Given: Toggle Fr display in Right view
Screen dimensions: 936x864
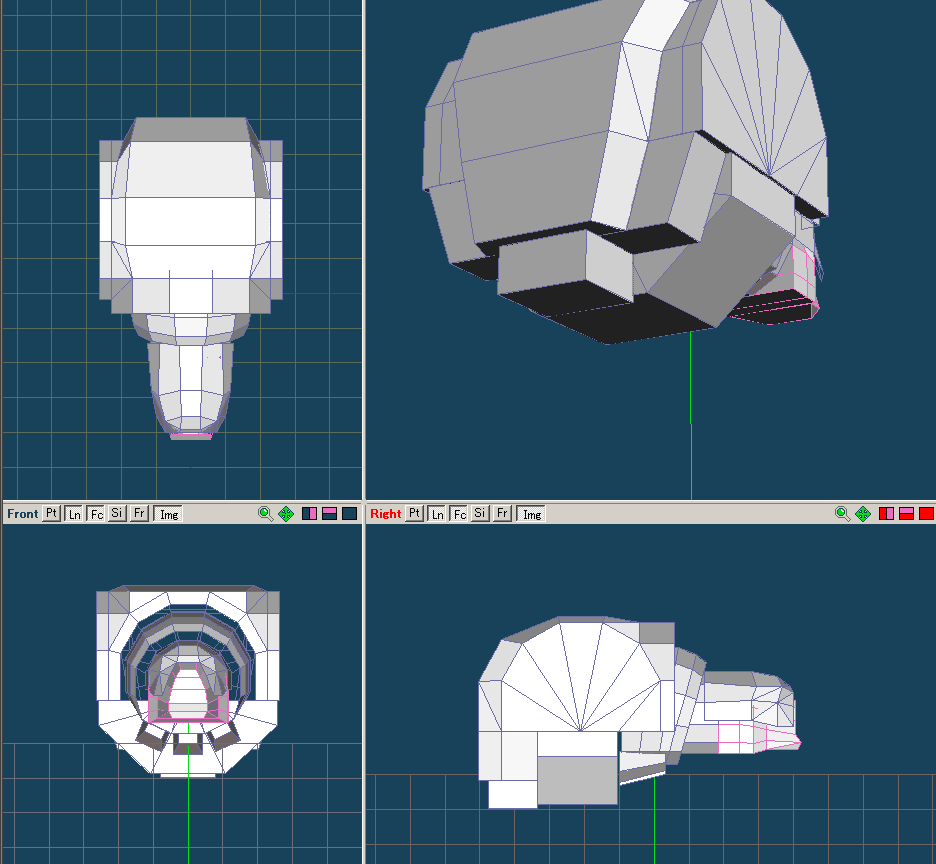Looking at the screenshot, I should (502, 514).
